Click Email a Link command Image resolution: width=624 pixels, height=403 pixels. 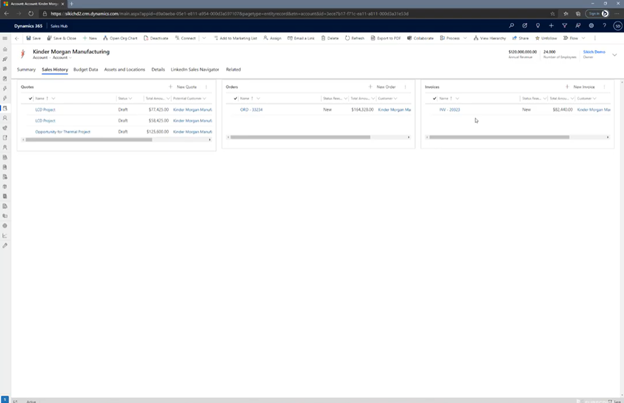click(x=301, y=38)
